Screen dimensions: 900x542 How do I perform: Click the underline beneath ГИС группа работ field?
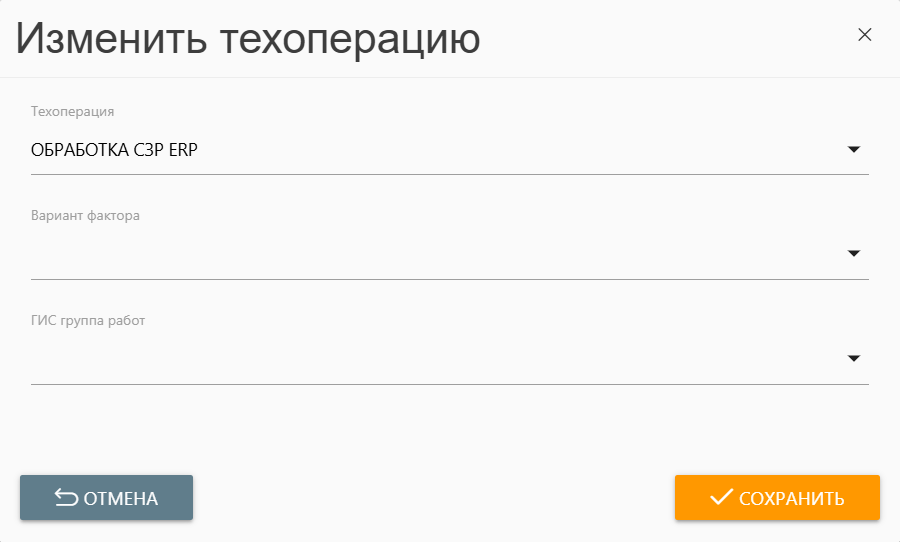[x=450, y=384]
